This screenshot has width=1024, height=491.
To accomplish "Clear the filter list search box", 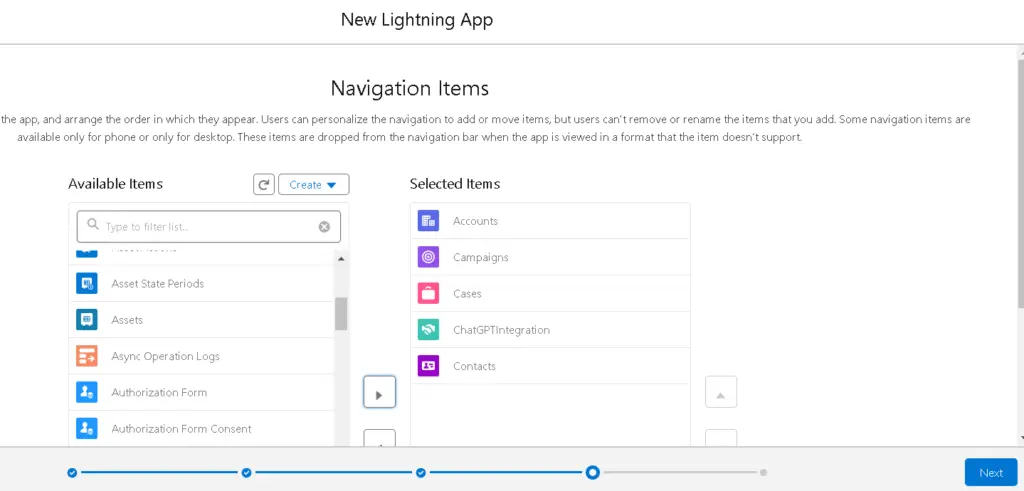I will tap(324, 227).
